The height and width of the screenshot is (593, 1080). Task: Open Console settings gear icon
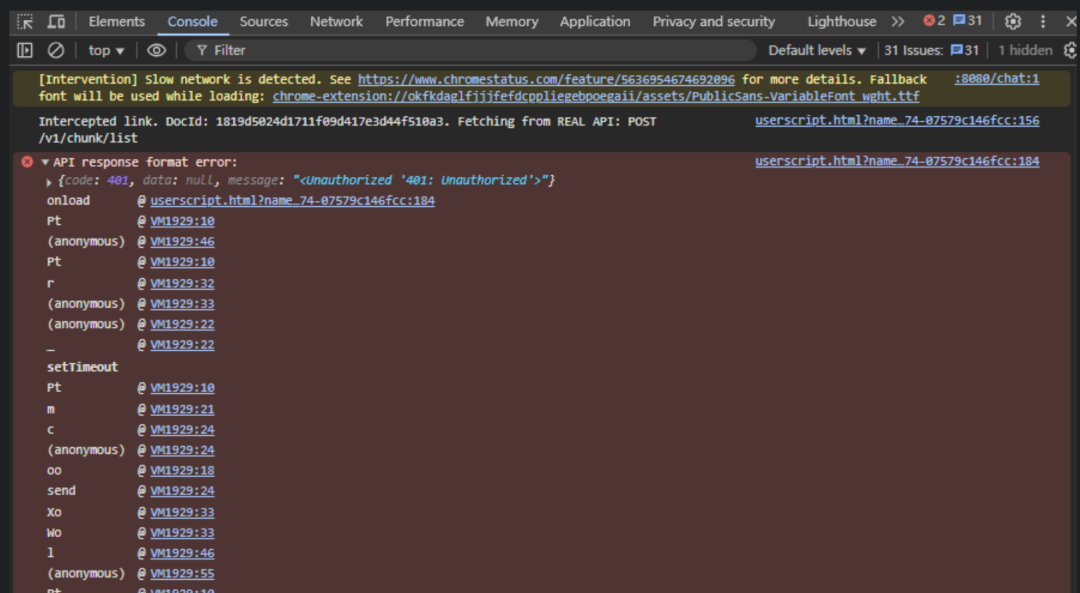(x=1070, y=50)
